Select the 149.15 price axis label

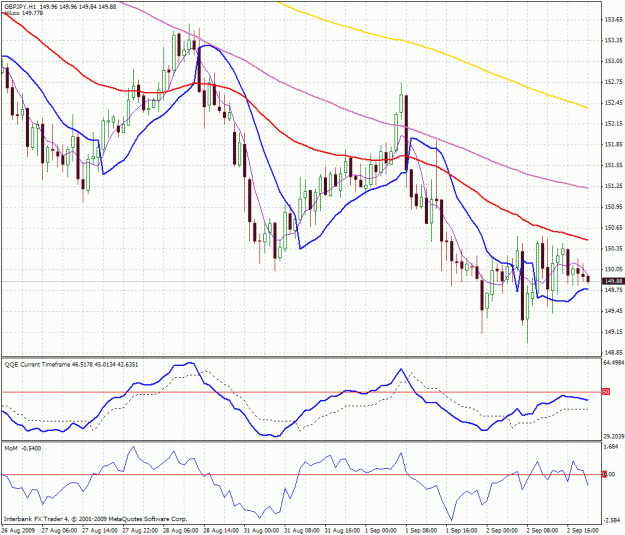tap(614, 332)
